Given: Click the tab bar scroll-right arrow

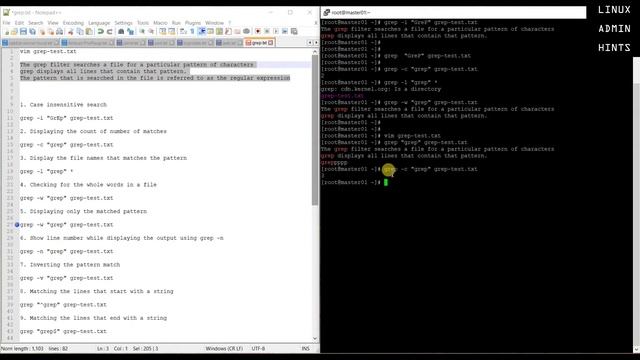Looking at the screenshot, I should (316, 42).
